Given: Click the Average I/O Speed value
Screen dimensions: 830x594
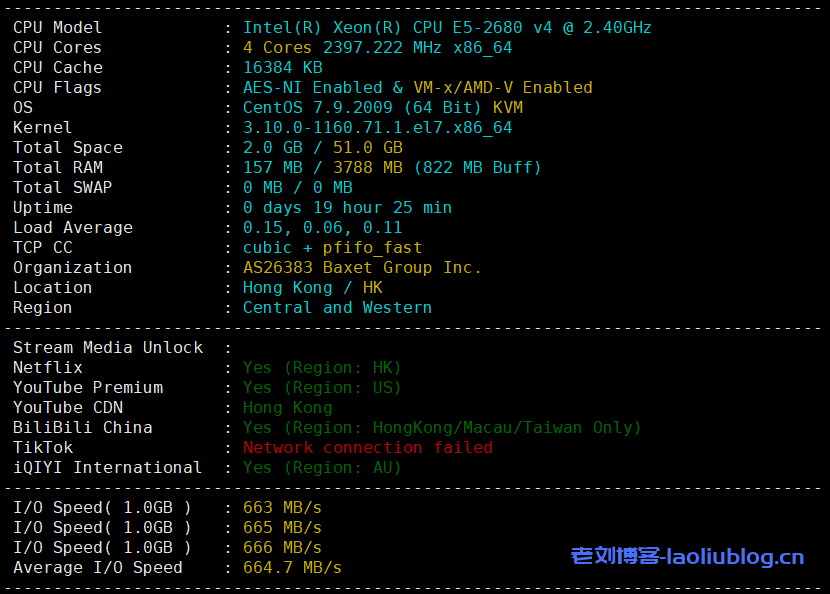Looking at the screenshot, I should point(292,568).
